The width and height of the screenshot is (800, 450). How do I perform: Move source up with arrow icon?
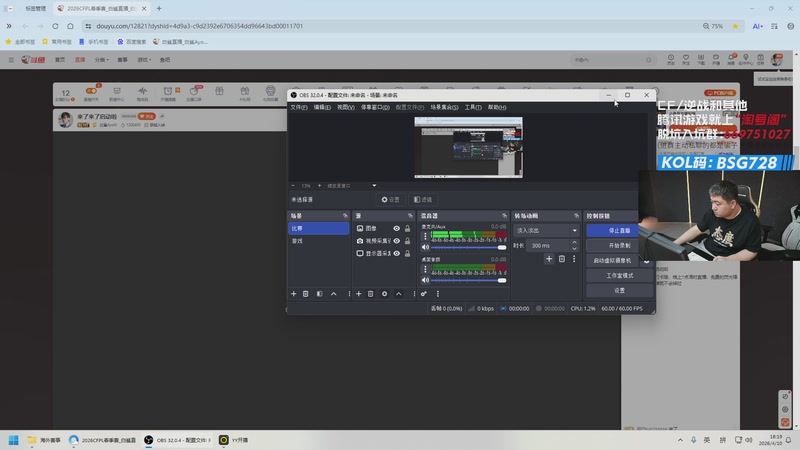[x=399, y=294]
